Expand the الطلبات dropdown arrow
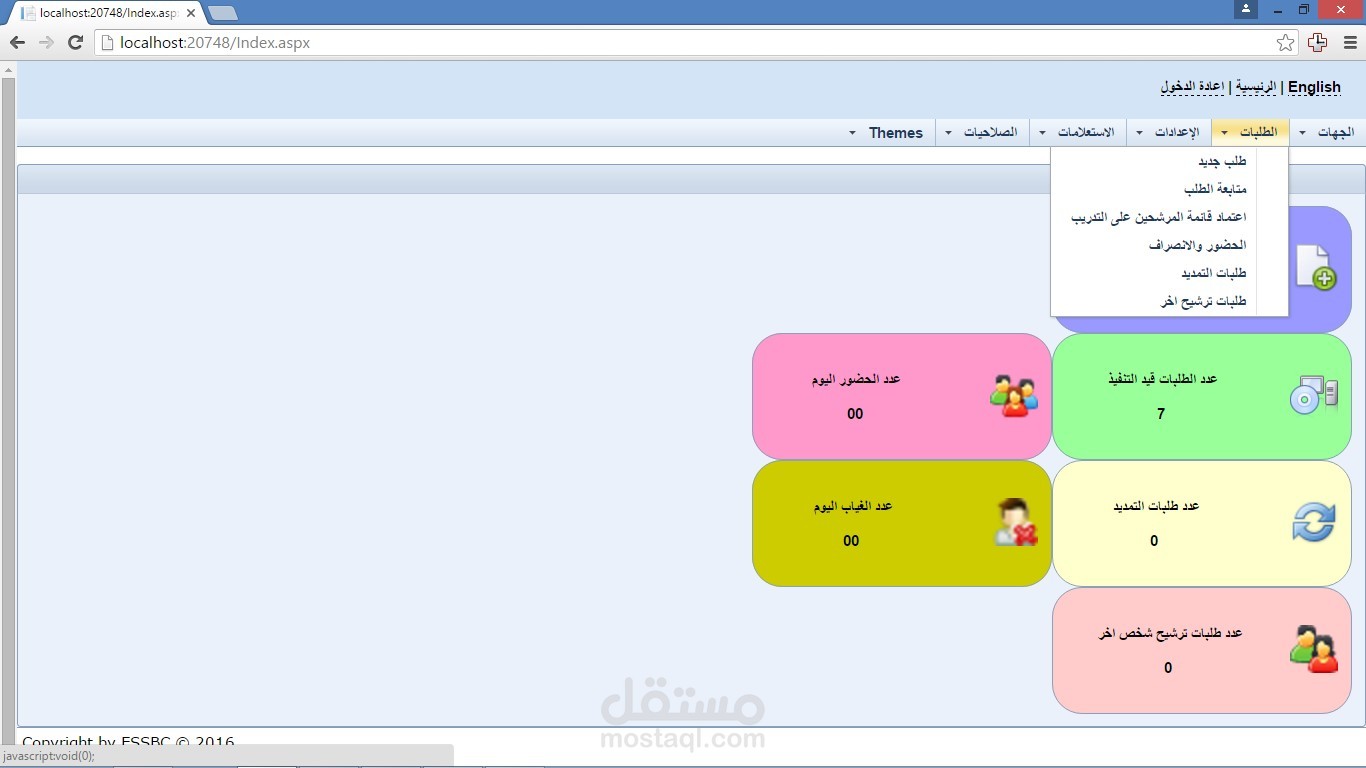The height and width of the screenshot is (768, 1366). [1224, 133]
